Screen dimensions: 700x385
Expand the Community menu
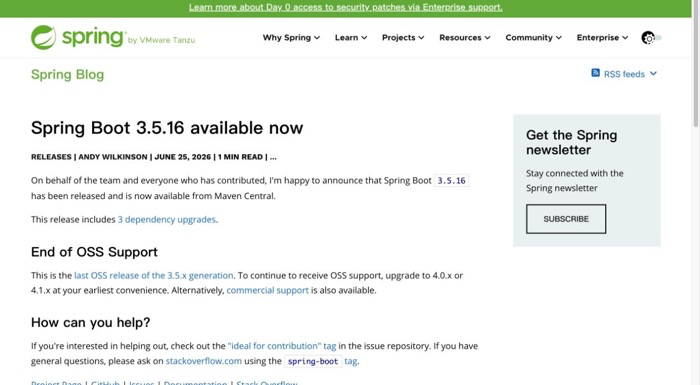(533, 38)
